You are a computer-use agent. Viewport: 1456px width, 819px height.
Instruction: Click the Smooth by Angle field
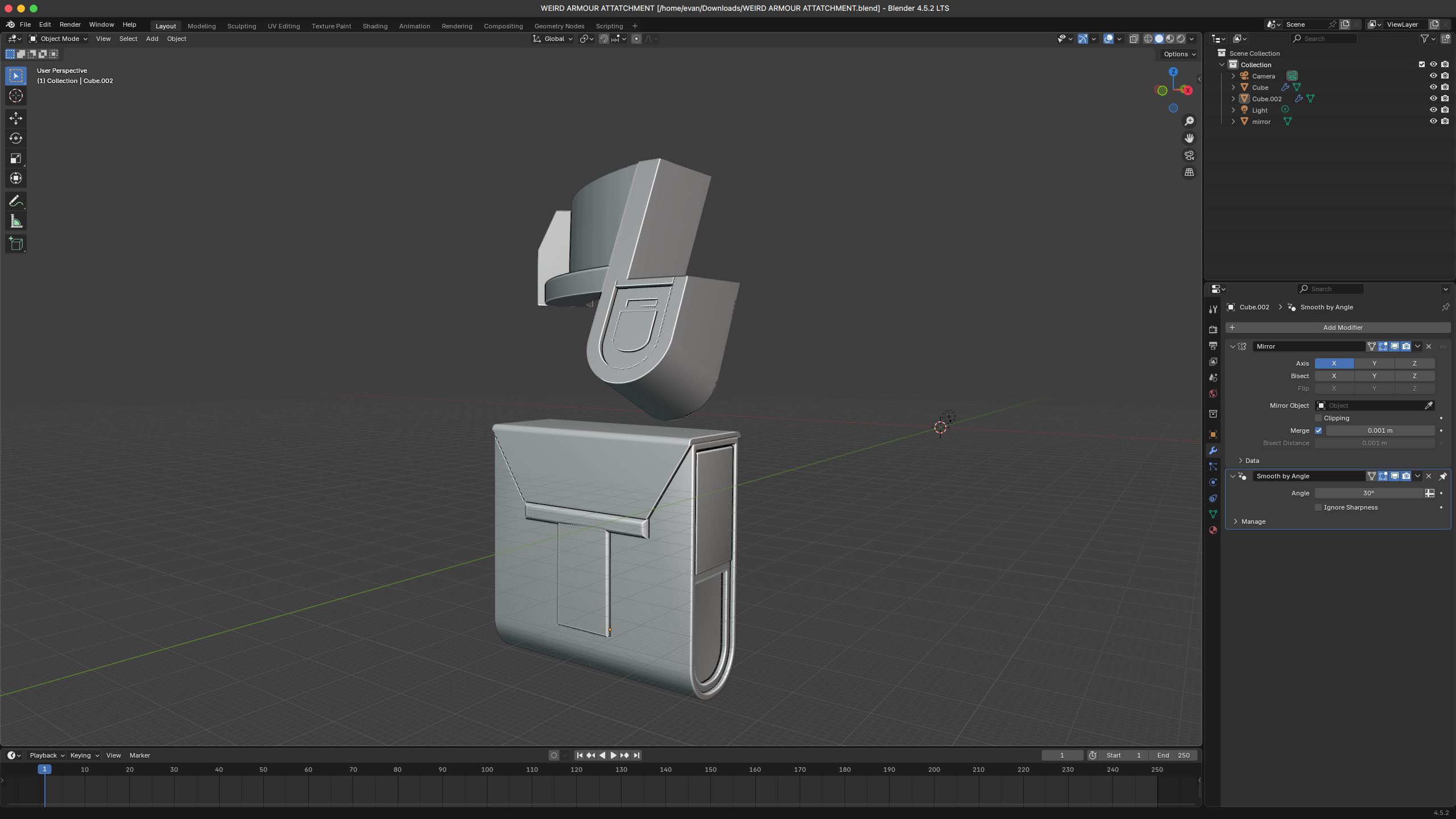[x=1308, y=476]
